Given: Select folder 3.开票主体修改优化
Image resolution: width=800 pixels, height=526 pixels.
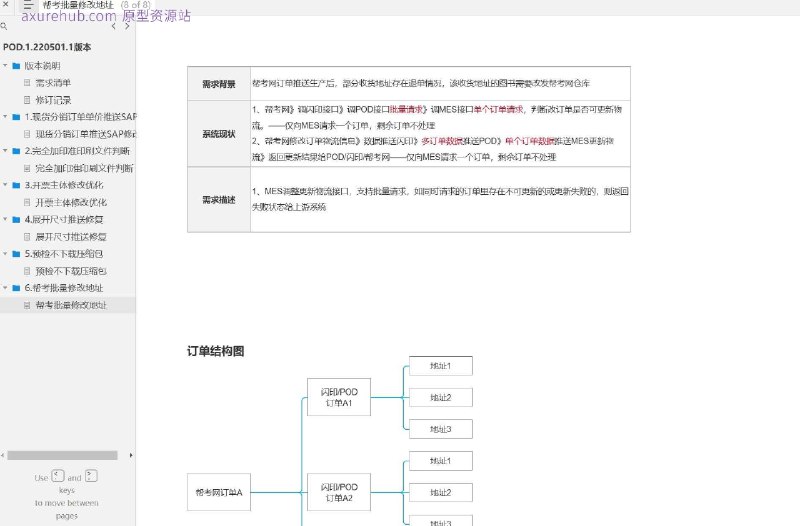Looking at the screenshot, I should point(64,185).
